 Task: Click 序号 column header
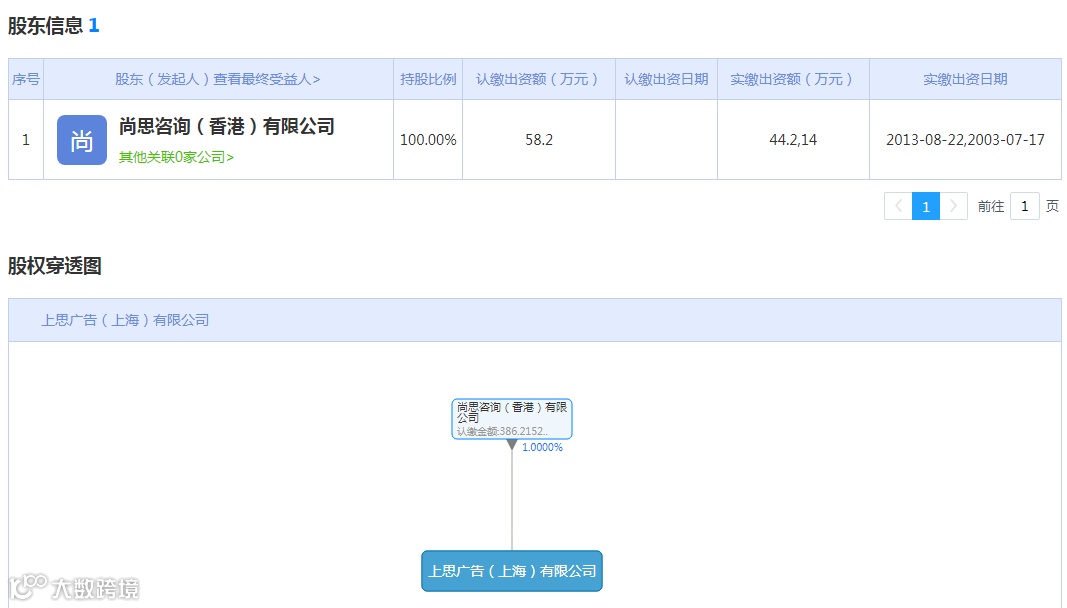tap(26, 79)
